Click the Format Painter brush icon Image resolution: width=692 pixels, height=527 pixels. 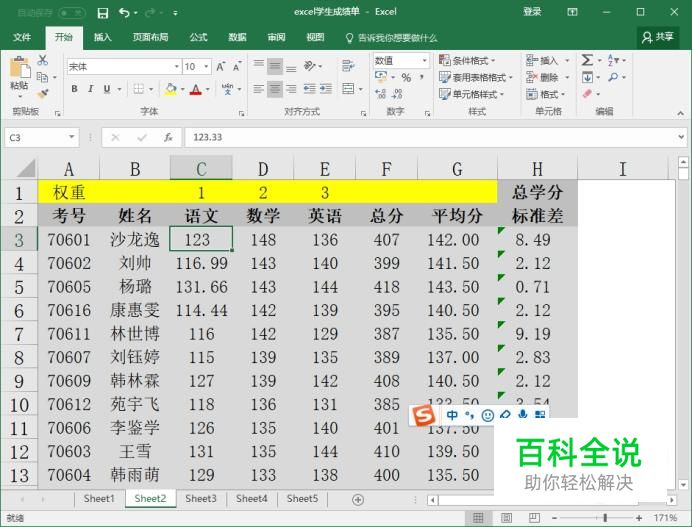(42, 94)
